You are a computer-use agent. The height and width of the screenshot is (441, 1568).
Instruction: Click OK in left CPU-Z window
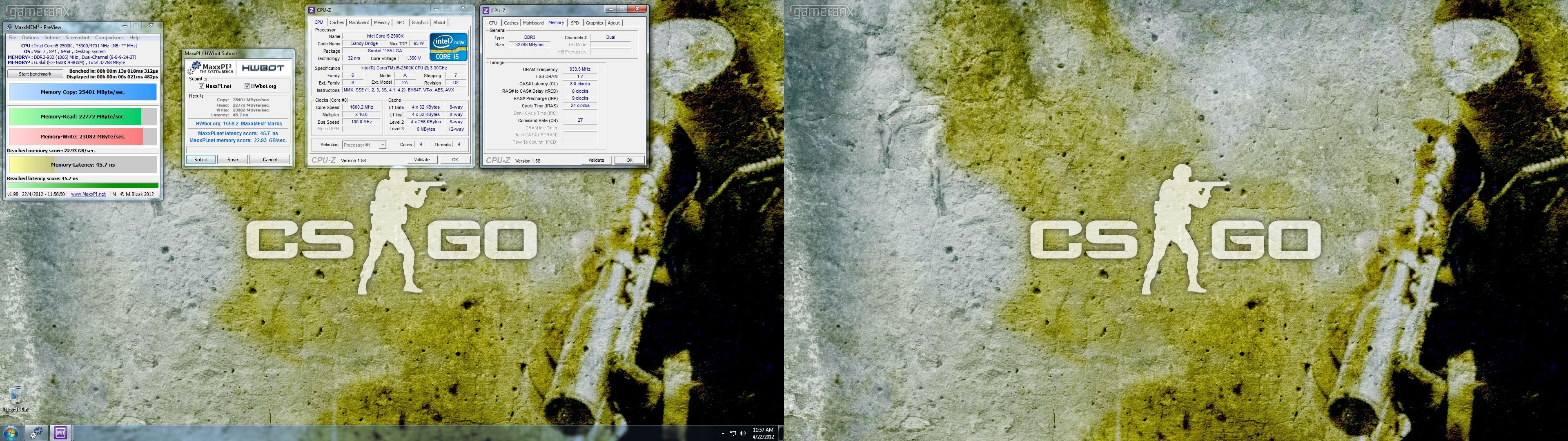click(455, 160)
